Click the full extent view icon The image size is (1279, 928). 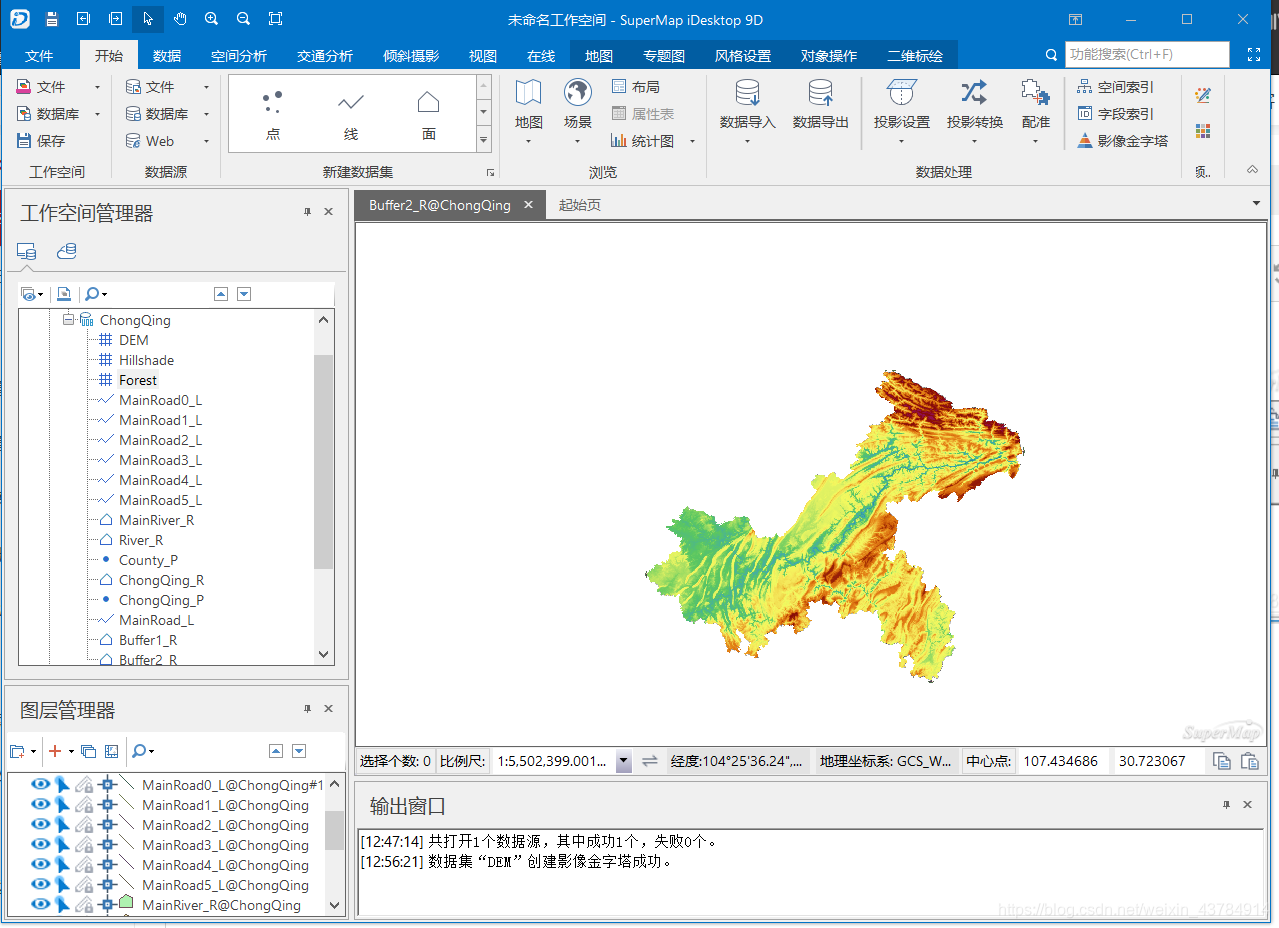pyautogui.click(x=276, y=19)
